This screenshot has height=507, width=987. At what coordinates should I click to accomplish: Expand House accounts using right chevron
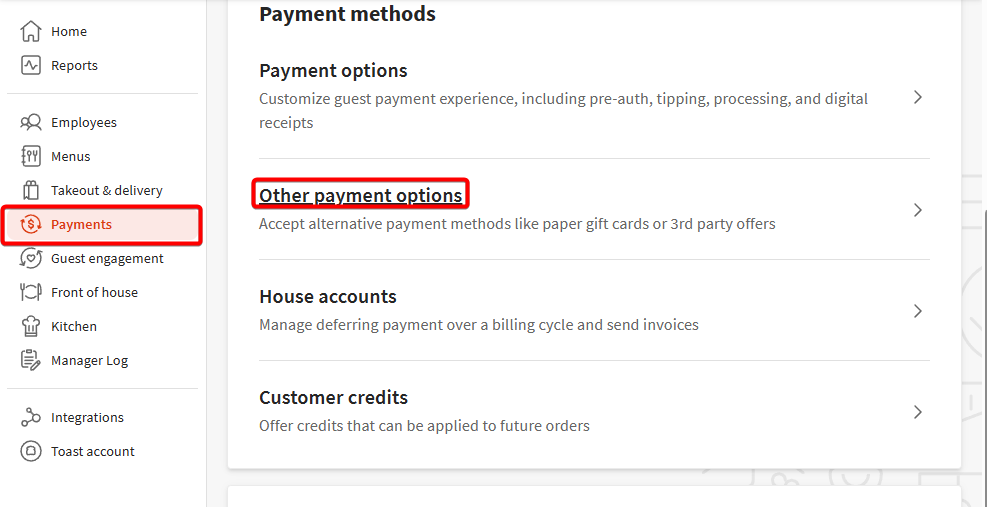(918, 311)
